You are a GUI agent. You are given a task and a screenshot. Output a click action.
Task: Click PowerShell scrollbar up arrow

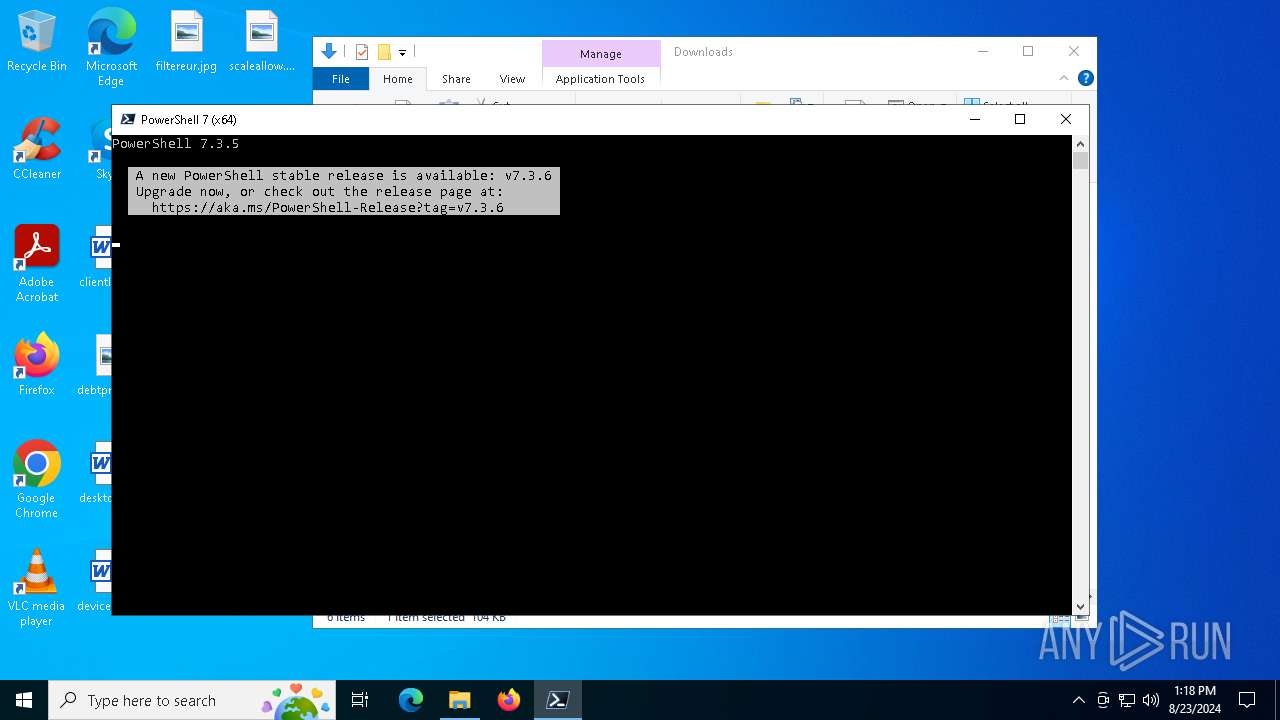click(x=1080, y=143)
